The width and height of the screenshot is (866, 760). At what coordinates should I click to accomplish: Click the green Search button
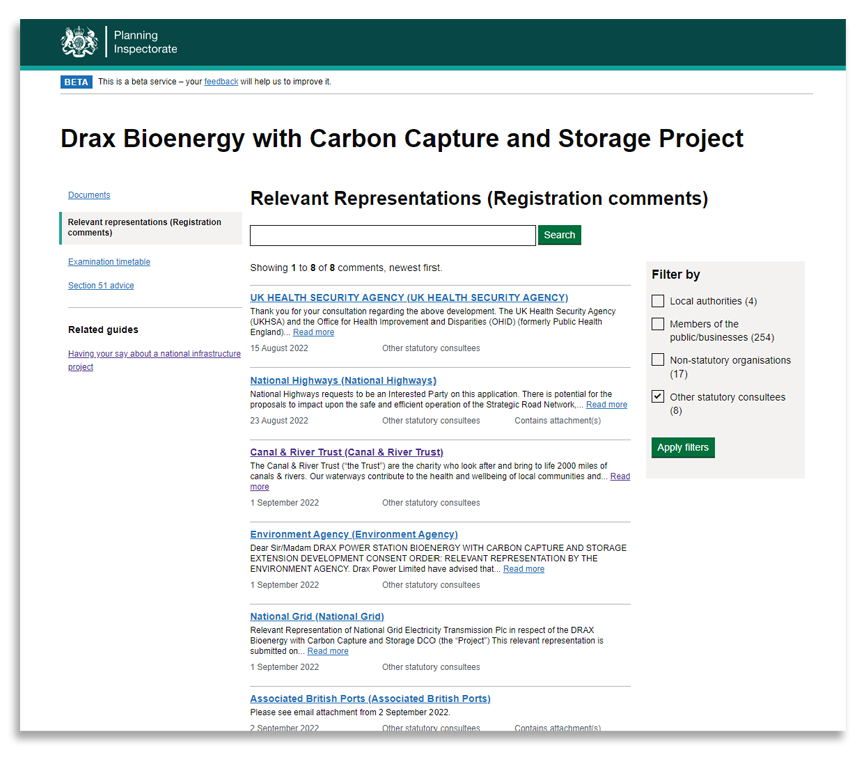tap(559, 235)
